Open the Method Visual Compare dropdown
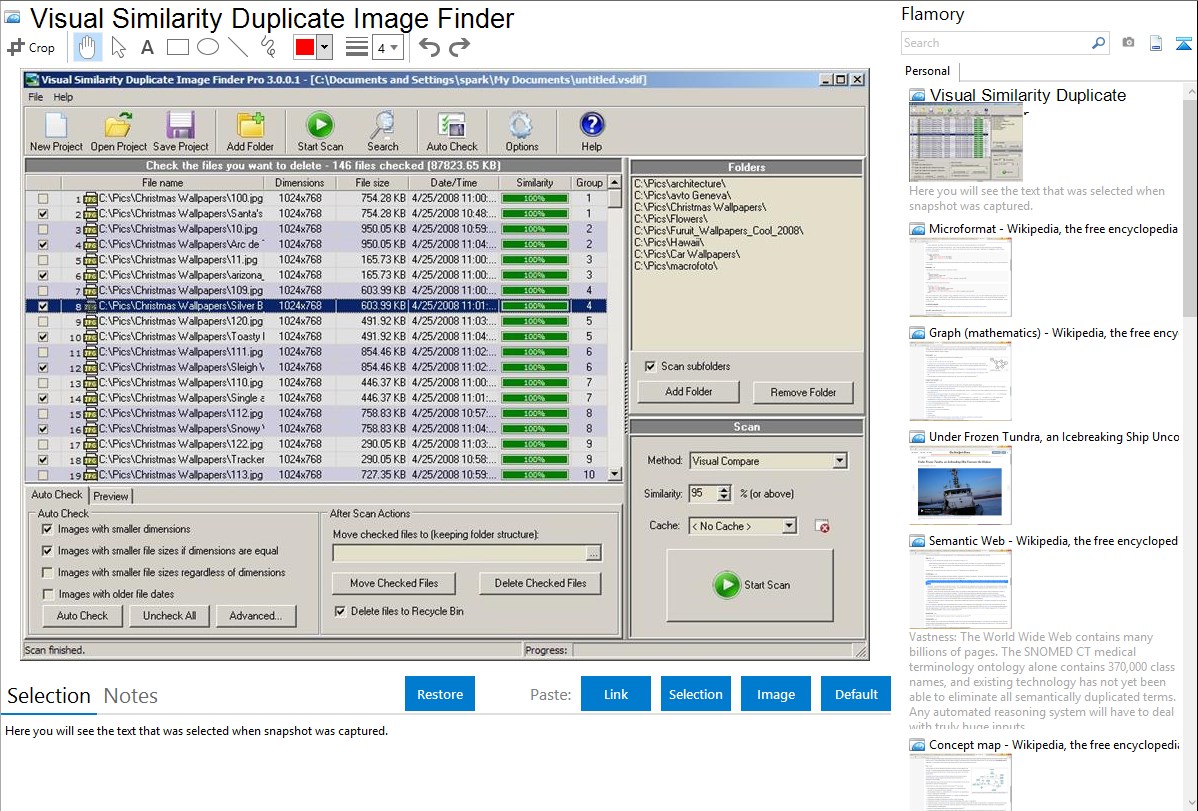 [840, 461]
